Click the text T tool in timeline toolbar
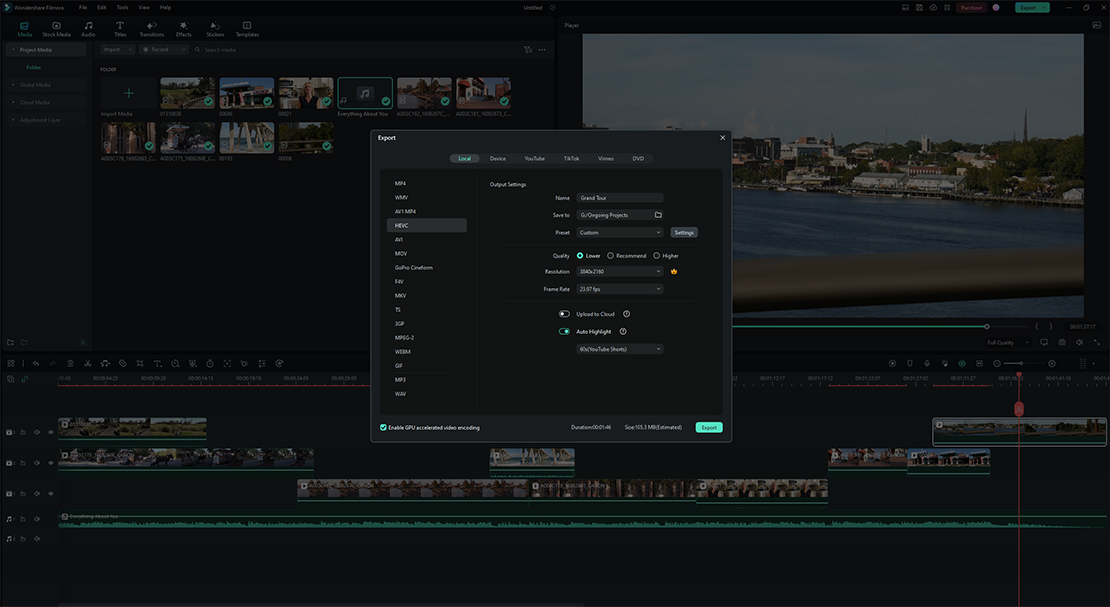The image size is (1110, 607). pyautogui.click(x=157, y=363)
